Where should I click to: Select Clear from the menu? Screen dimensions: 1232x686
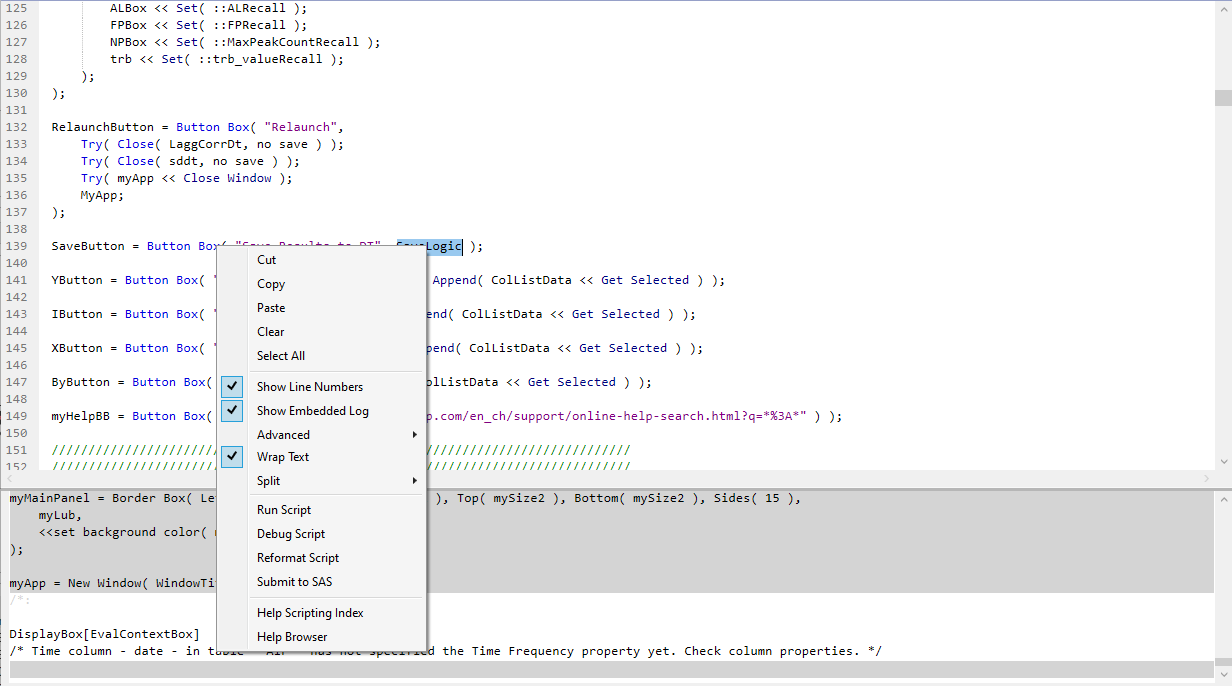270,331
